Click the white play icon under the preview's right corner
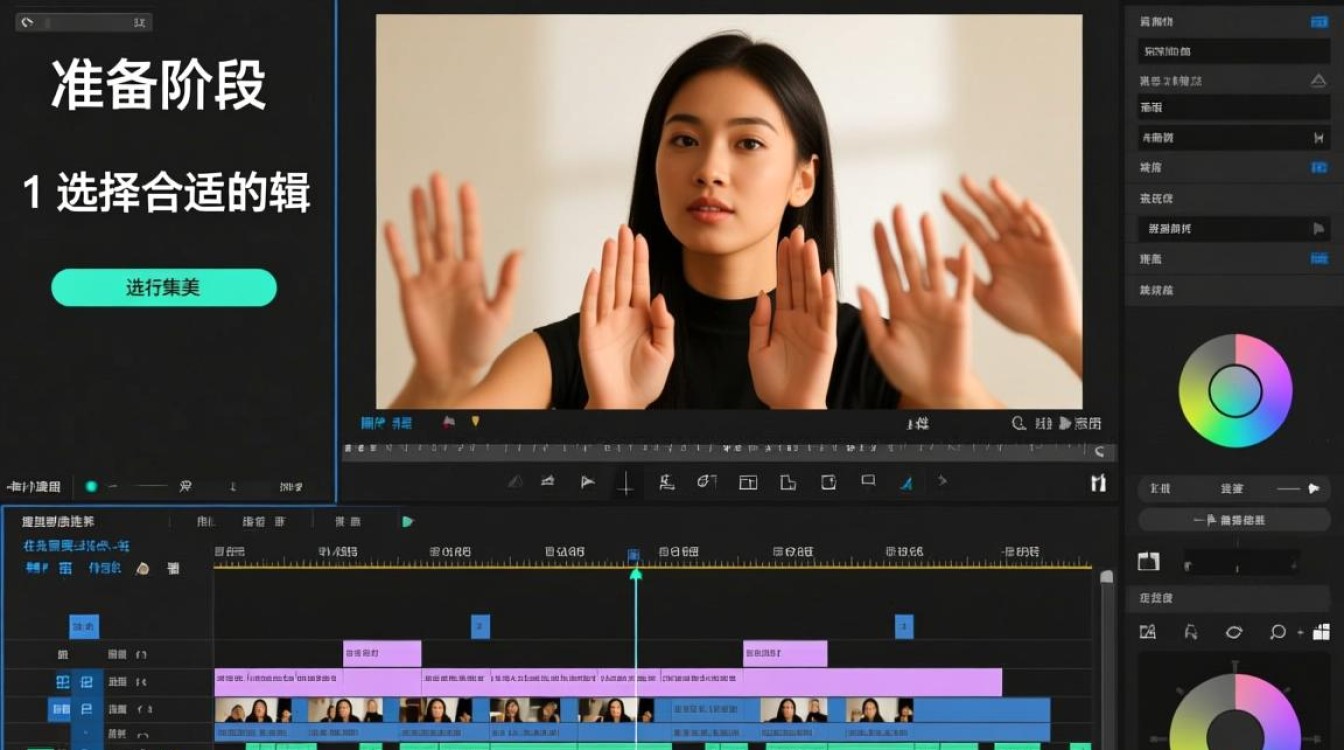Image resolution: width=1344 pixels, height=750 pixels. click(x=1065, y=423)
